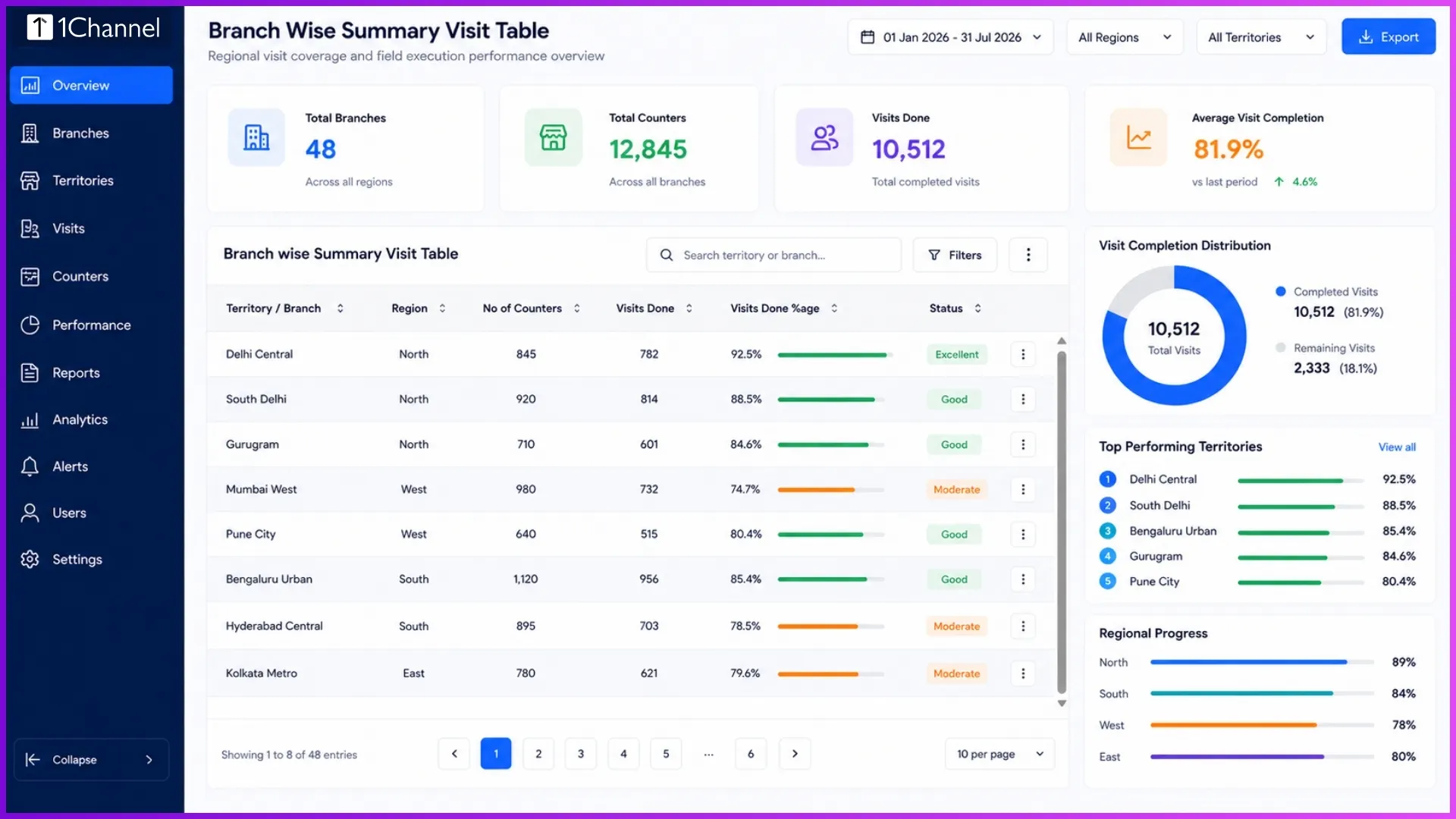Click the Hyderabad Central territory name
This screenshot has height=819, width=1456.
(274, 626)
